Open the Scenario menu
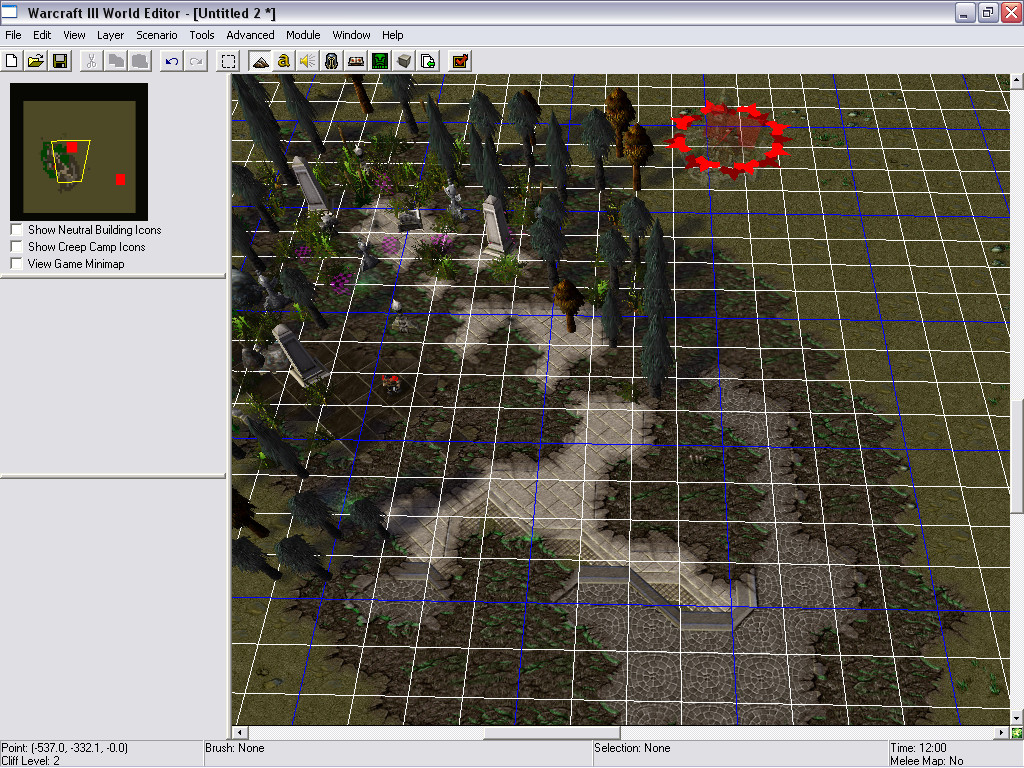1024x768 pixels. point(157,35)
